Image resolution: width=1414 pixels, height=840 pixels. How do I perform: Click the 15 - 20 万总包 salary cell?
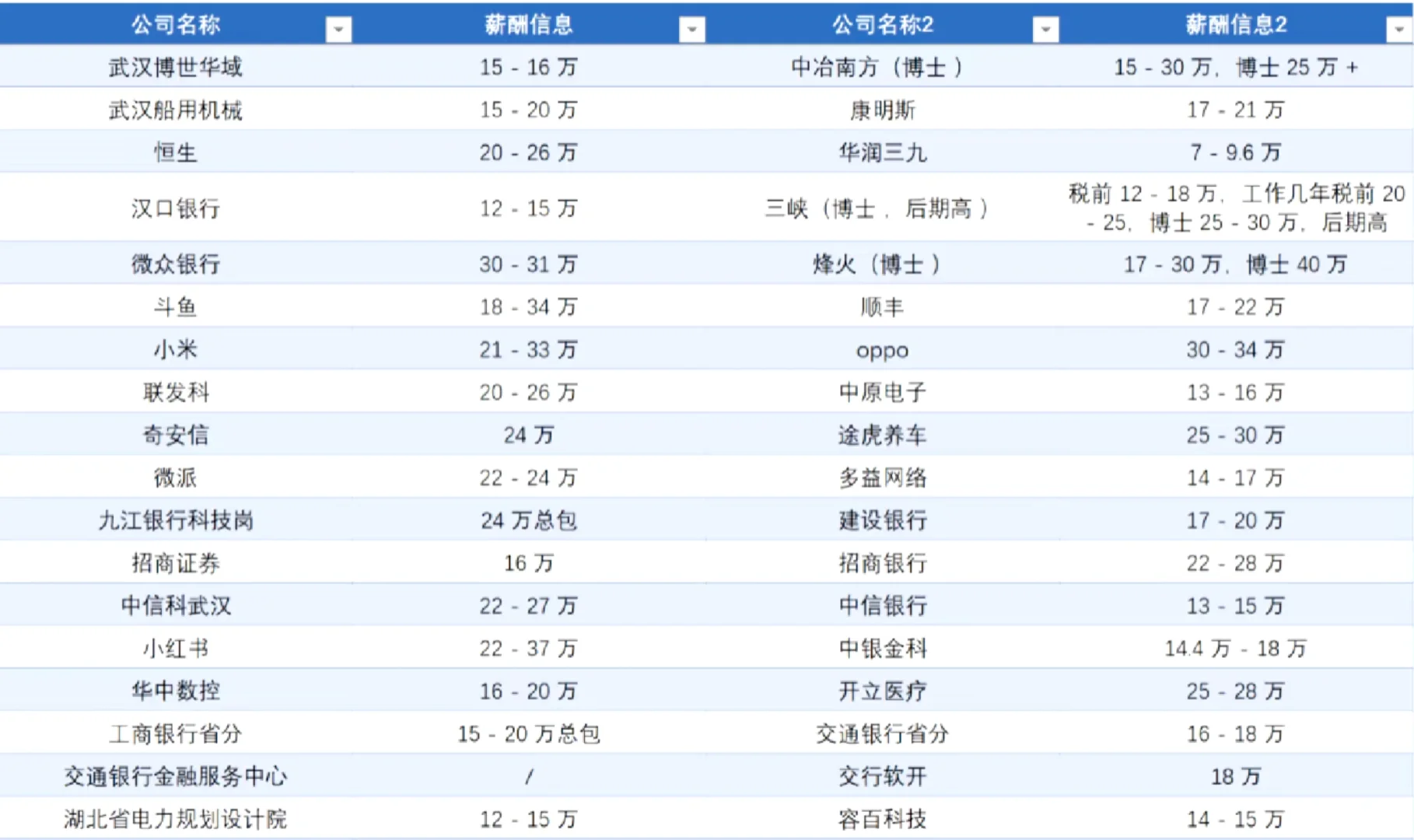pyautogui.click(x=529, y=733)
